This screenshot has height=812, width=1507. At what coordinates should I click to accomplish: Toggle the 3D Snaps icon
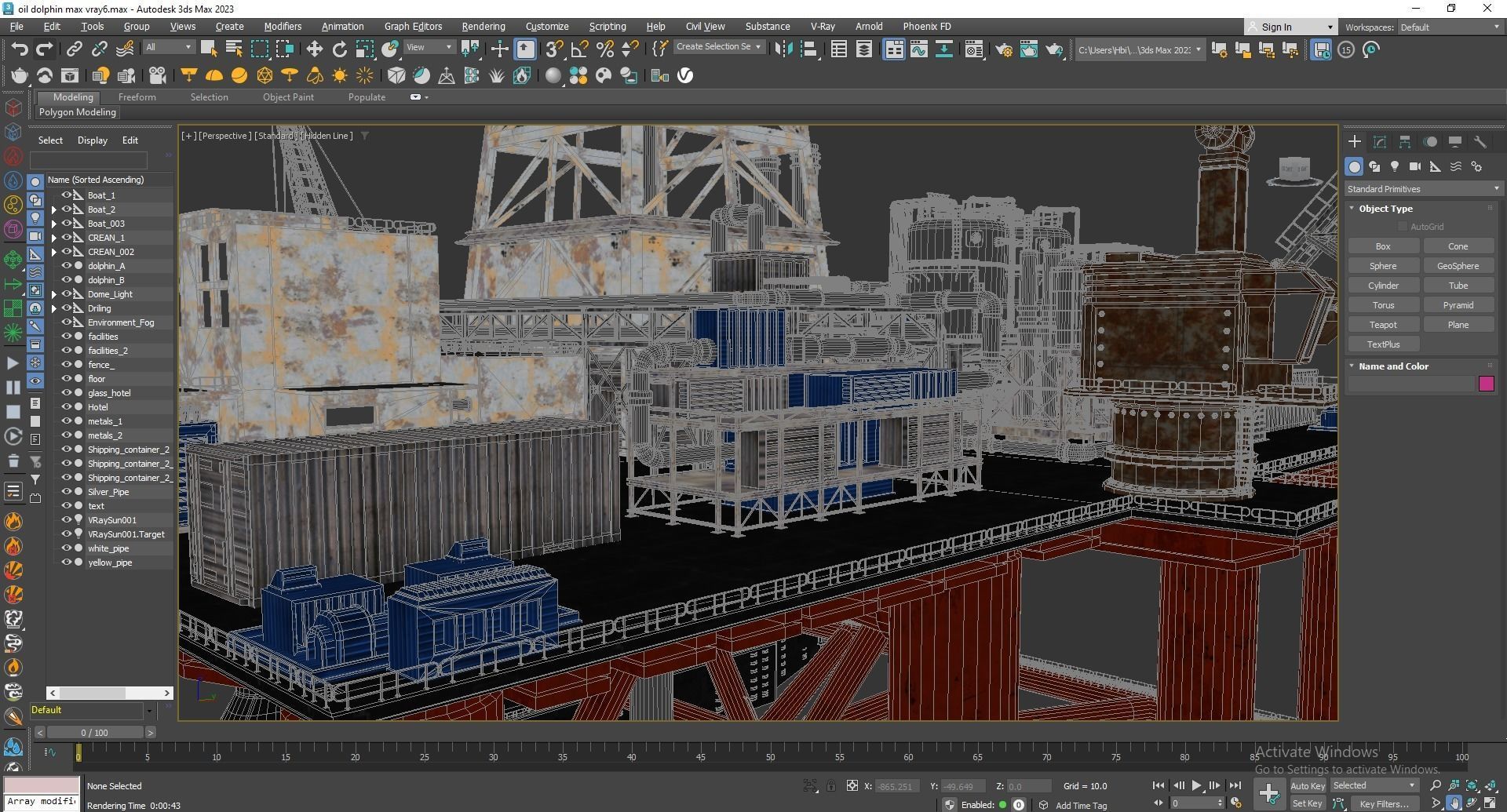click(554, 49)
